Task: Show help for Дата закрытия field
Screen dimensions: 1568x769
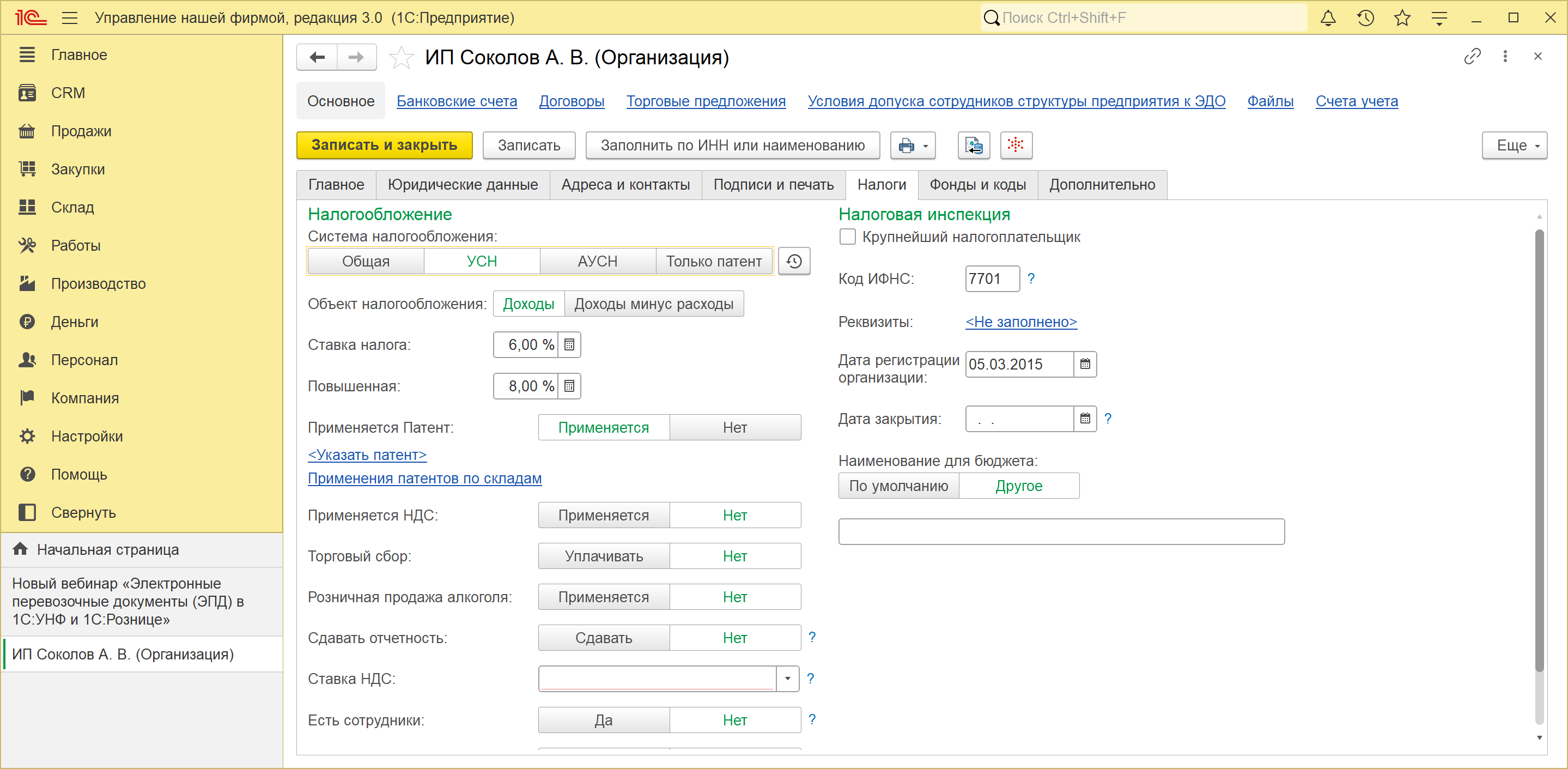Action: tap(1108, 419)
